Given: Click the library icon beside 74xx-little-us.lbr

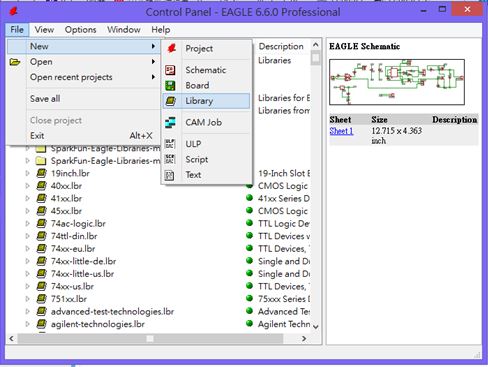Looking at the screenshot, I should [x=41, y=274].
